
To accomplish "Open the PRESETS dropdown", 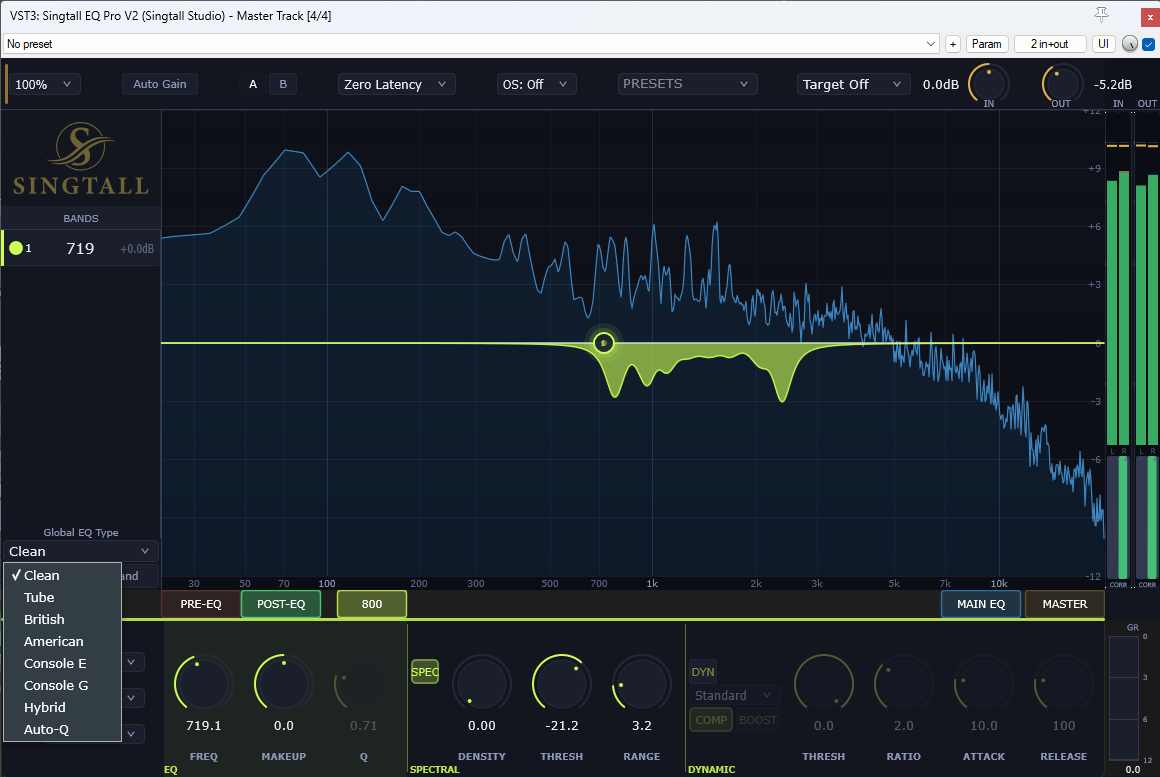I will pyautogui.click(x=687, y=84).
